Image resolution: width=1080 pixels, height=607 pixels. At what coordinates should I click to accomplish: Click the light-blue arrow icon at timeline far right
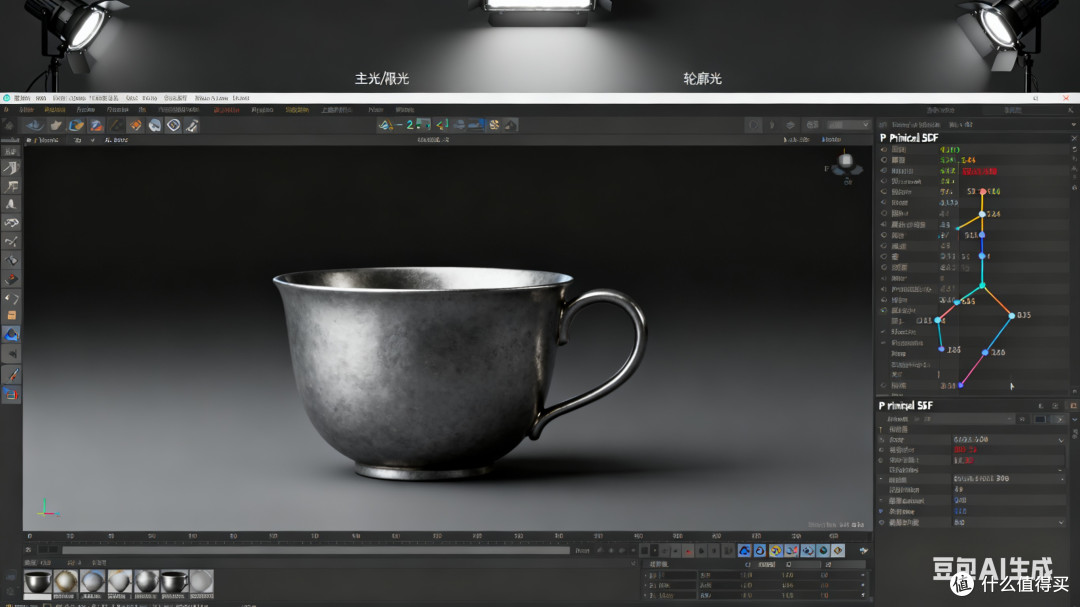pos(863,551)
